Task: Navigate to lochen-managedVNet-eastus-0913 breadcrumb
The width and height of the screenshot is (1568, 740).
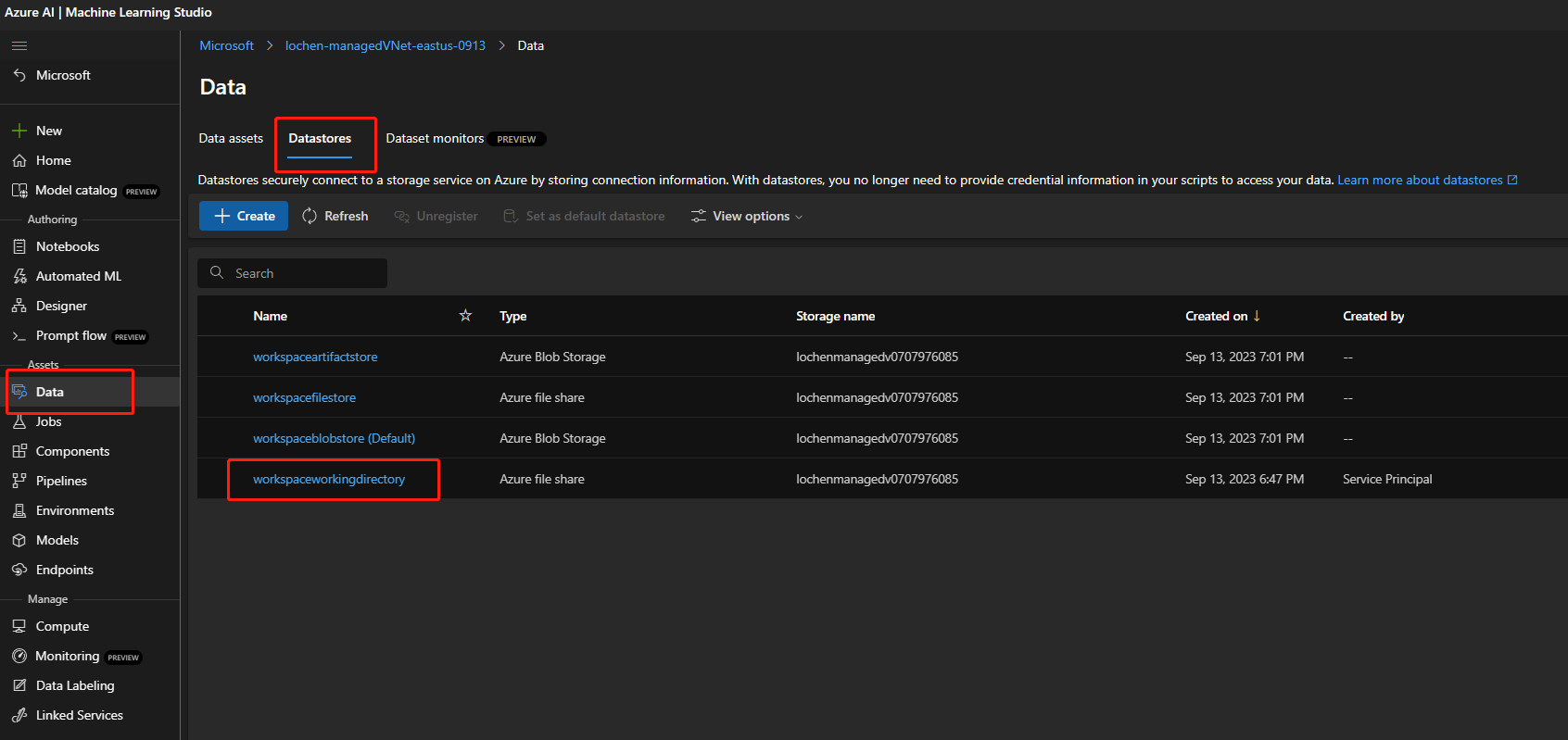Action: point(385,45)
